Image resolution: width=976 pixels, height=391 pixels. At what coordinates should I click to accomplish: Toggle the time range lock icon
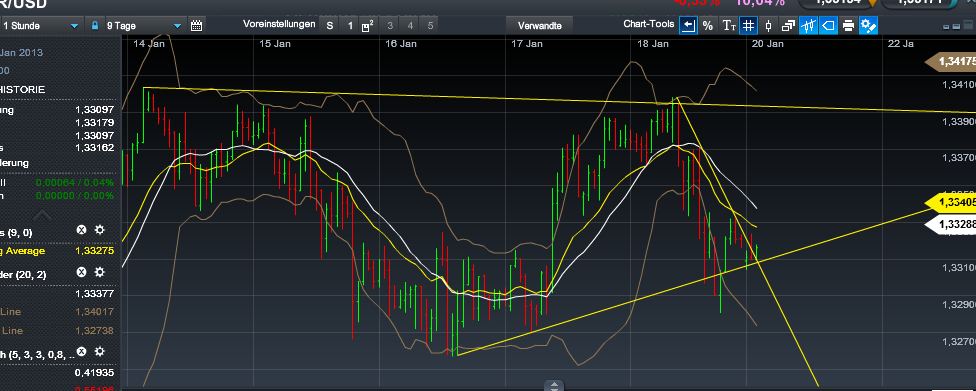[x=95, y=26]
